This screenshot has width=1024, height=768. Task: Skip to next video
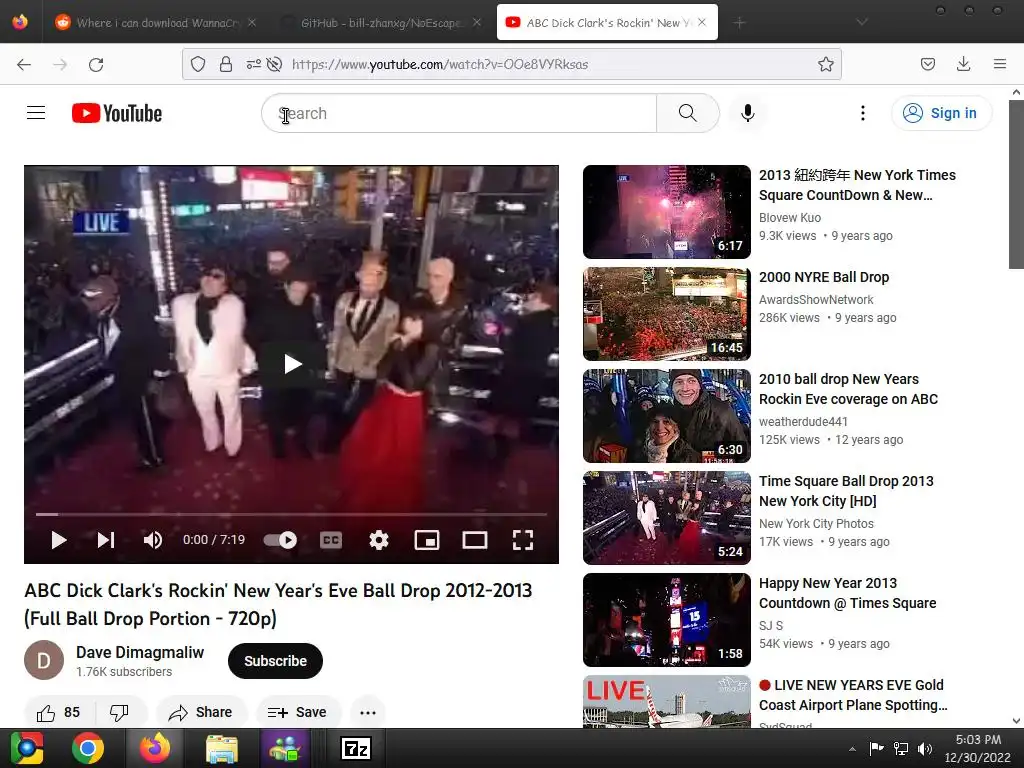click(106, 540)
